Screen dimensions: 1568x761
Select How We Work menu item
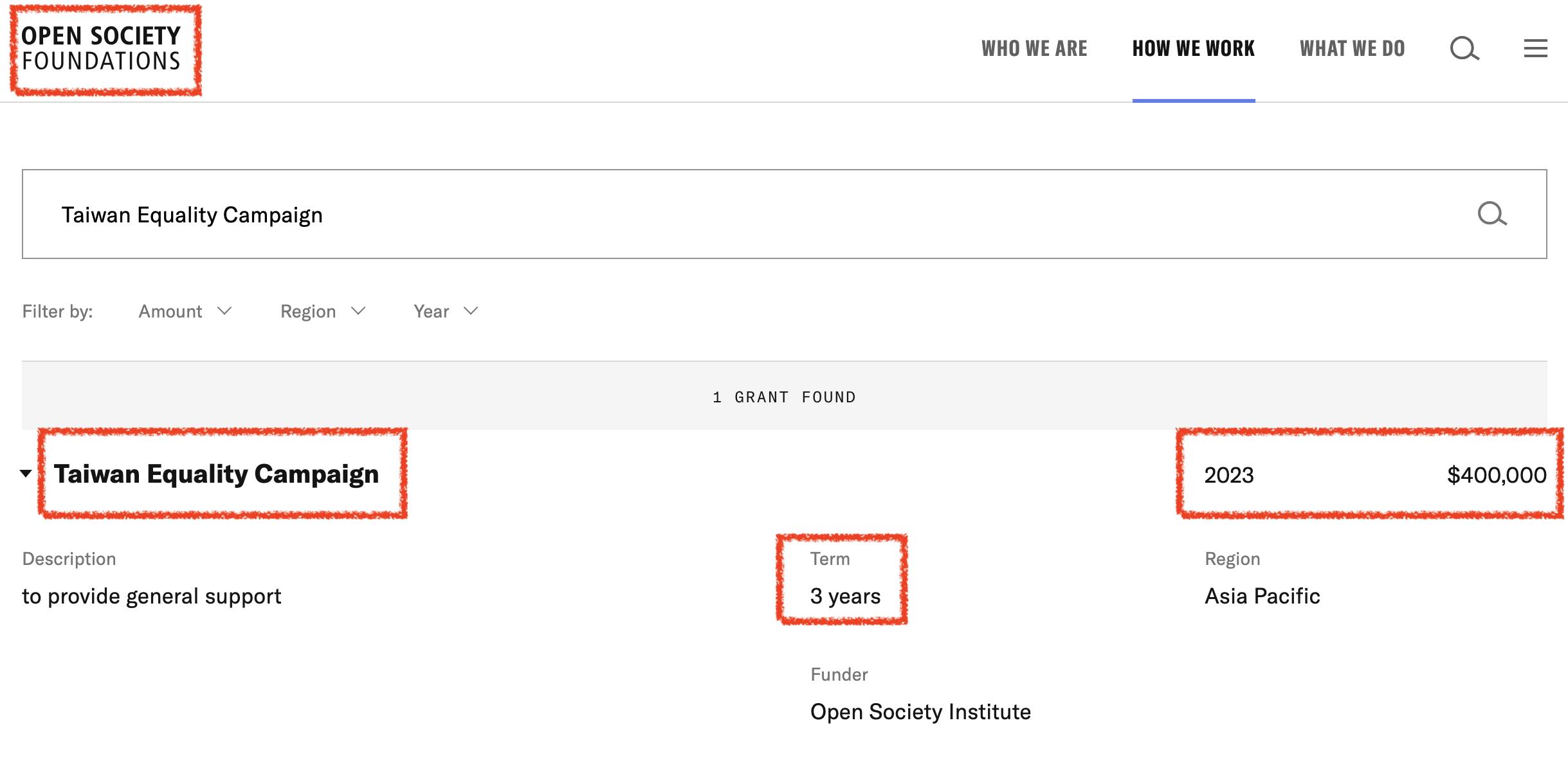[1193, 49]
